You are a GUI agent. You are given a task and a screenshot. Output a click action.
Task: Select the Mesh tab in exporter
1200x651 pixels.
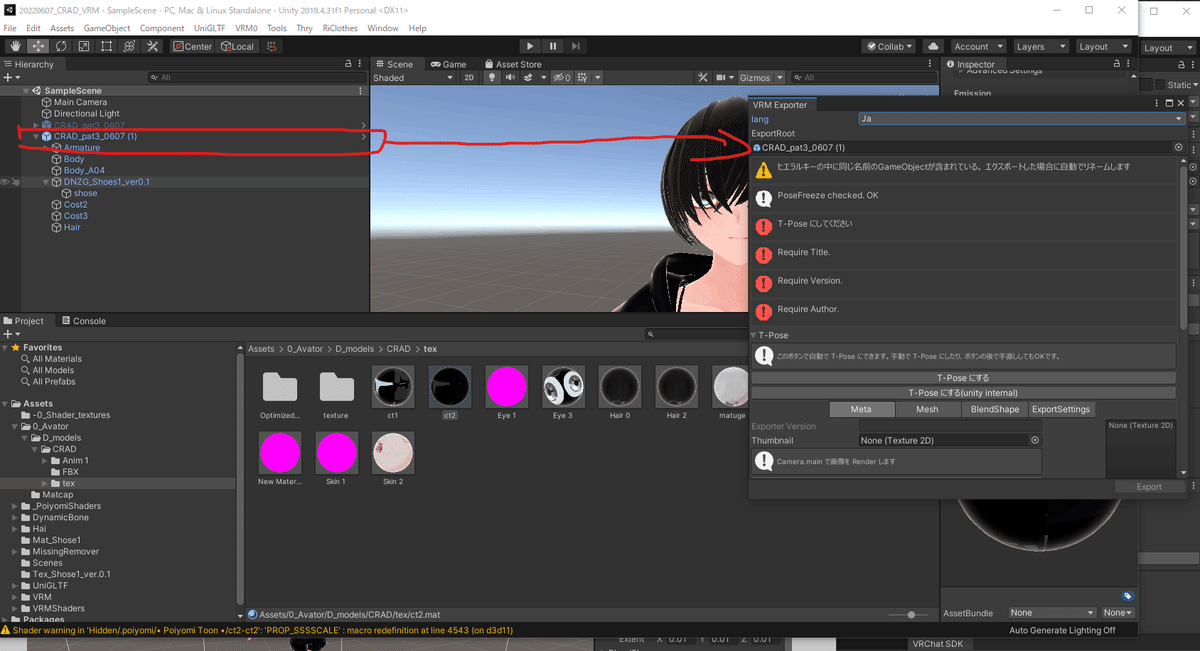pos(927,409)
